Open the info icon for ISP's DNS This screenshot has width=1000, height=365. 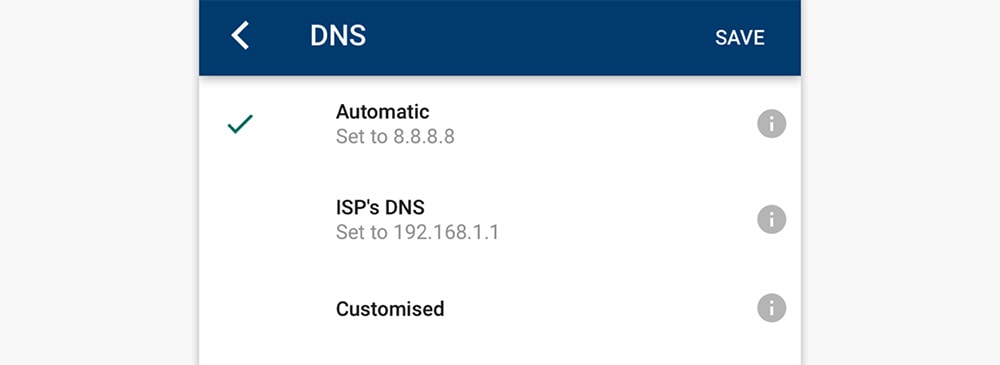[x=772, y=220]
